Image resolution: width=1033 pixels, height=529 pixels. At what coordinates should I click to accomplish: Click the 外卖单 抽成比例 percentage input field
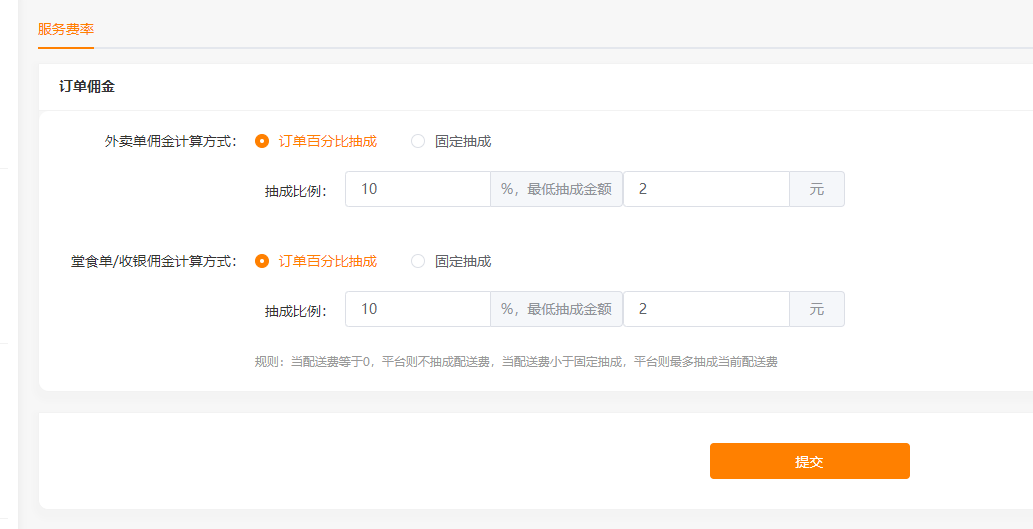click(x=418, y=189)
